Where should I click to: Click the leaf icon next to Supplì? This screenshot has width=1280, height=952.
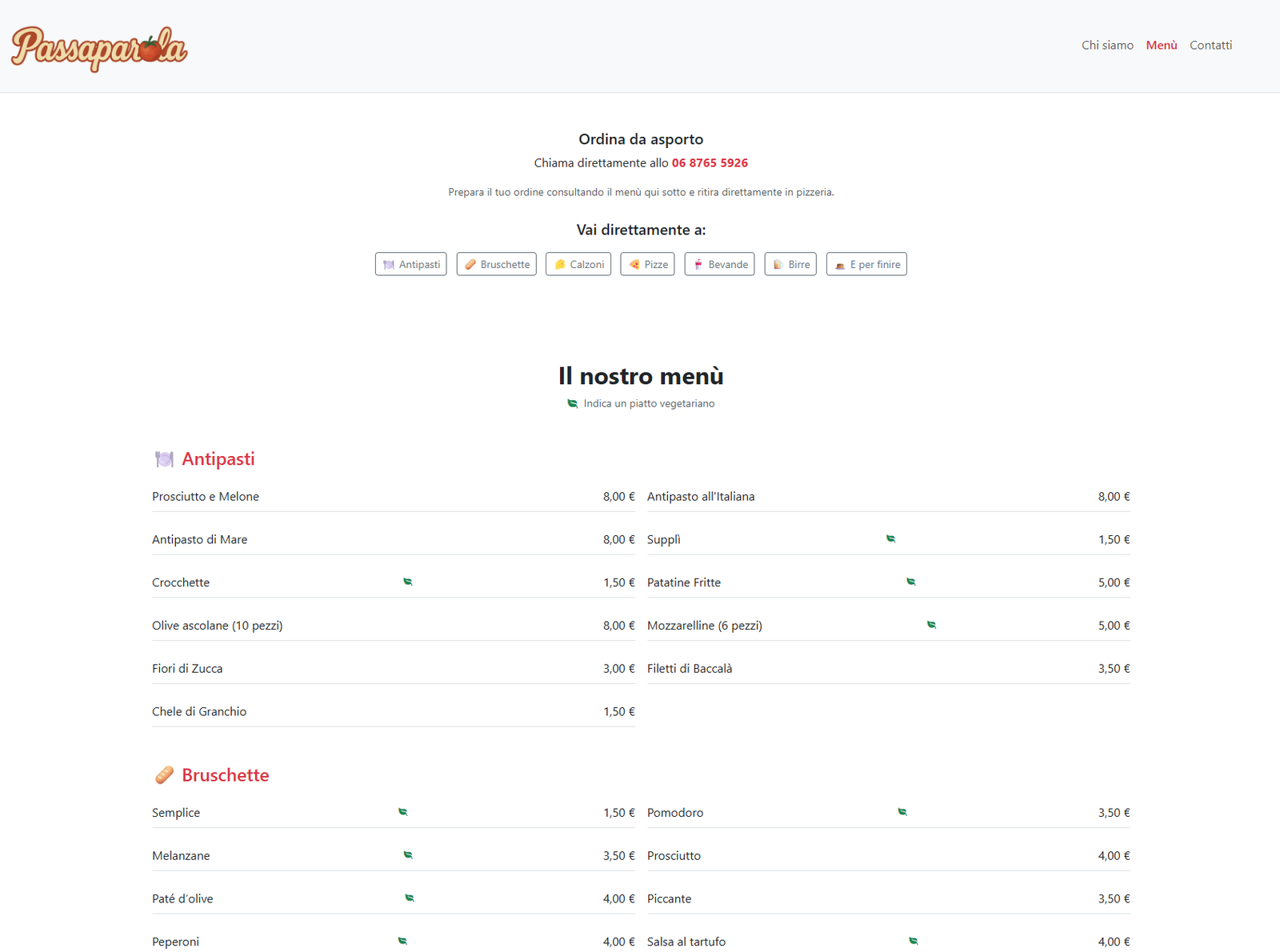[x=890, y=538]
